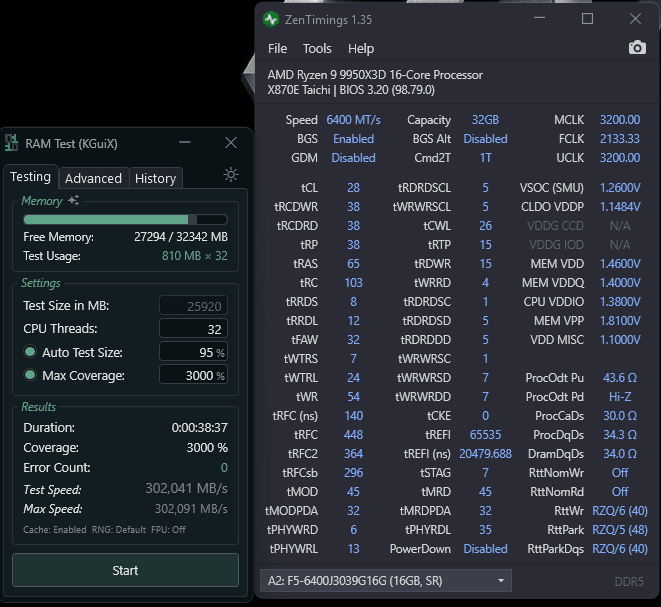Start the RAM test
661x607 pixels.
click(x=125, y=570)
